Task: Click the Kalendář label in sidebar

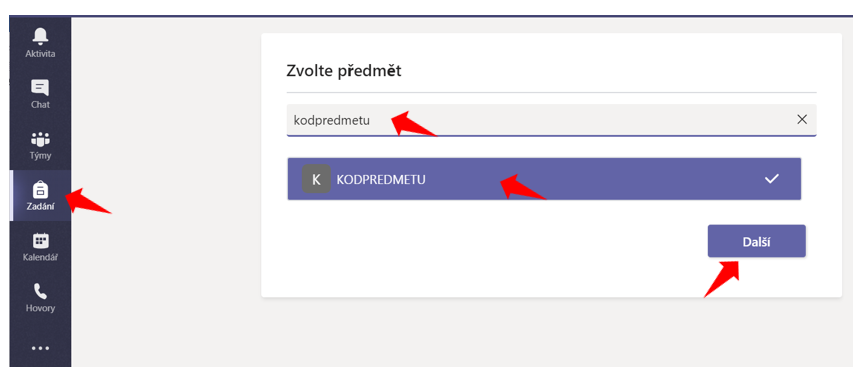Action: [40, 257]
